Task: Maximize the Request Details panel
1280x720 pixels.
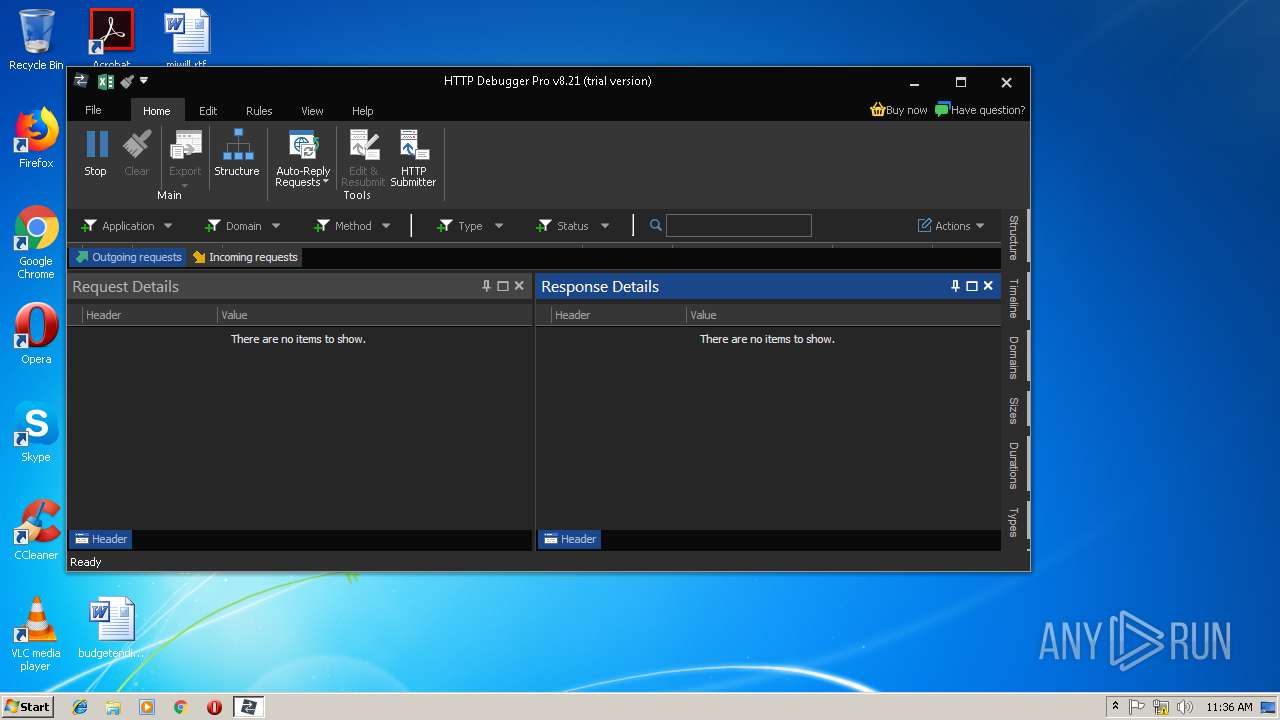Action: coord(503,286)
